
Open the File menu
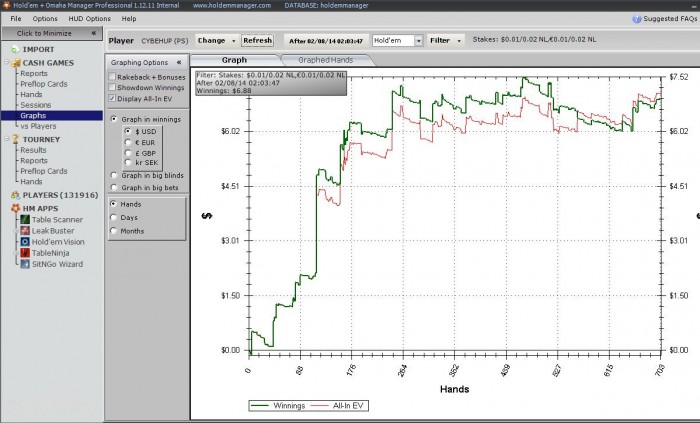[16, 19]
